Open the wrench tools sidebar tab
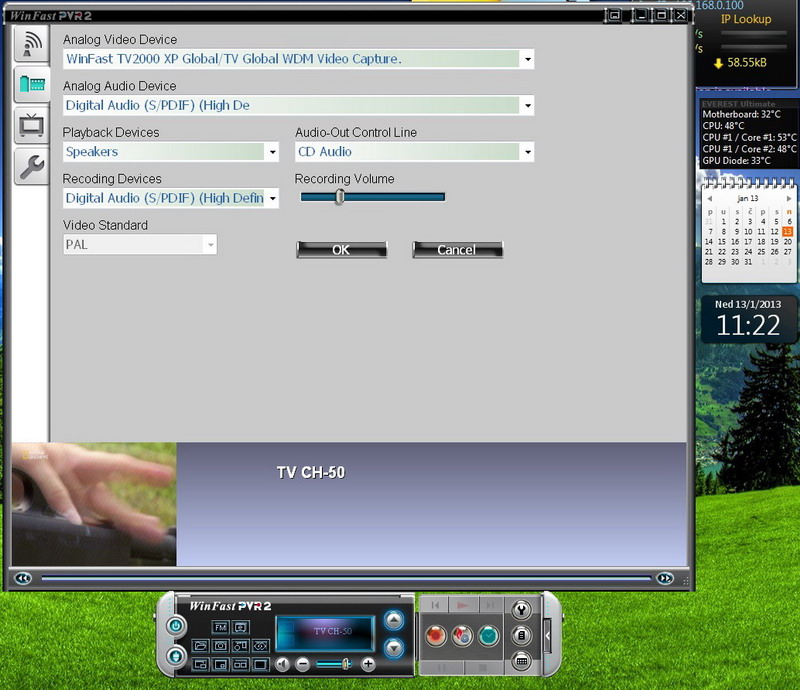This screenshot has height=690, width=800. pyautogui.click(x=32, y=166)
